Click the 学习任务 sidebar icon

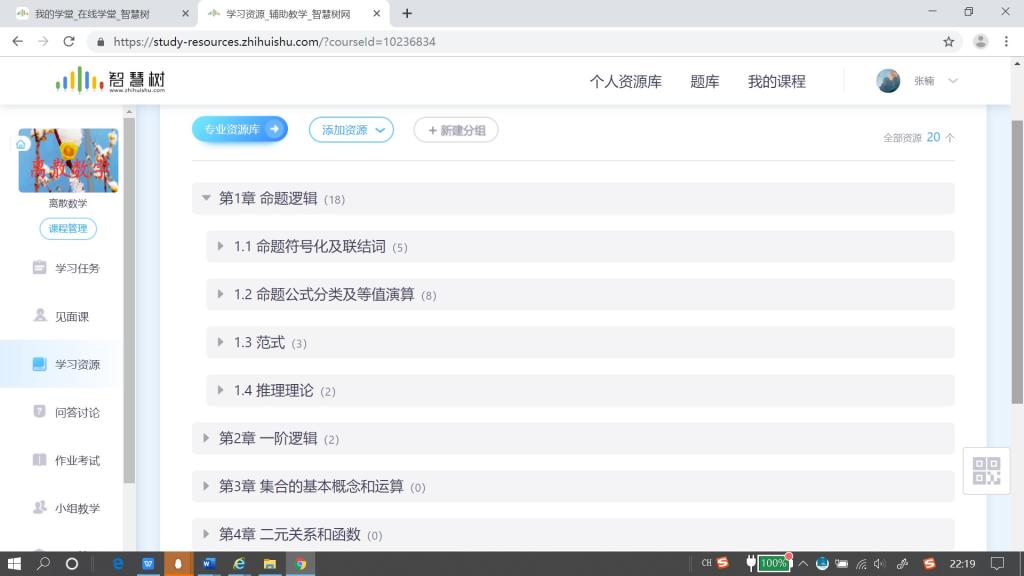pyautogui.click(x=40, y=268)
